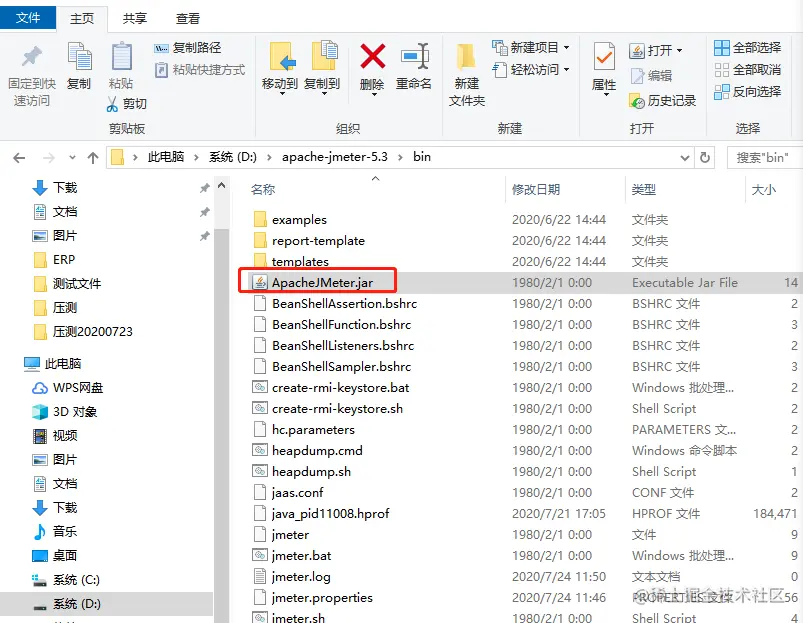Image resolution: width=803 pixels, height=623 pixels.
Task: Switch to the 查看 (View) tab
Action: pyautogui.click(x=186, y=17)
